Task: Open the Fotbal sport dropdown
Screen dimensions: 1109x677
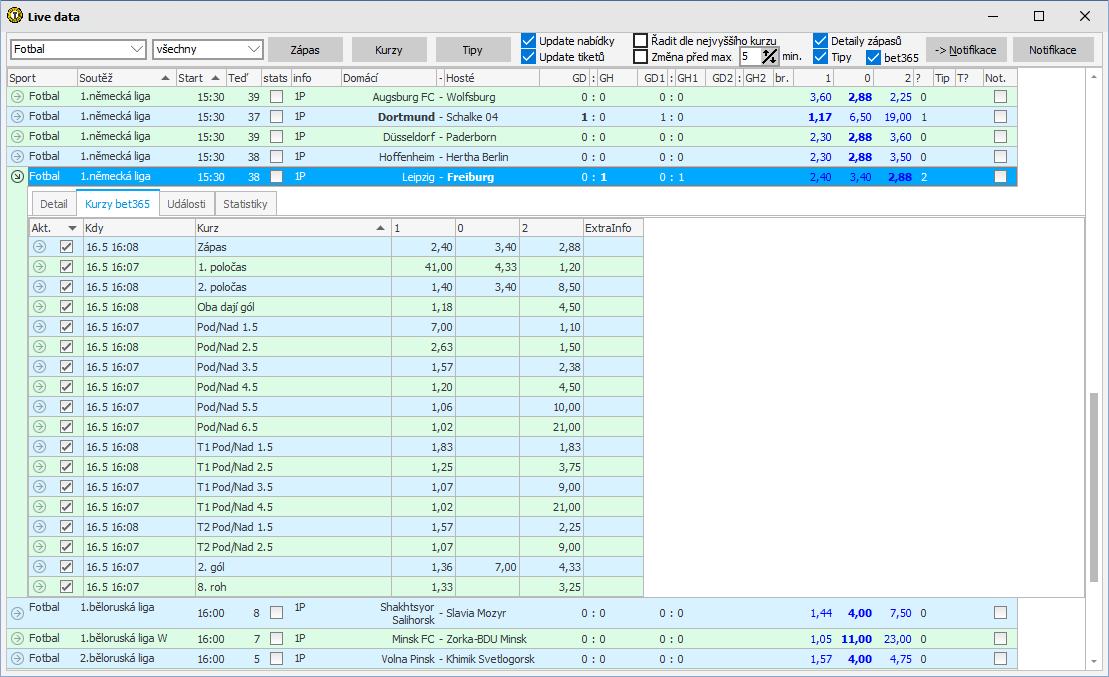Action: pyautogui.click(x=137, y=49)
